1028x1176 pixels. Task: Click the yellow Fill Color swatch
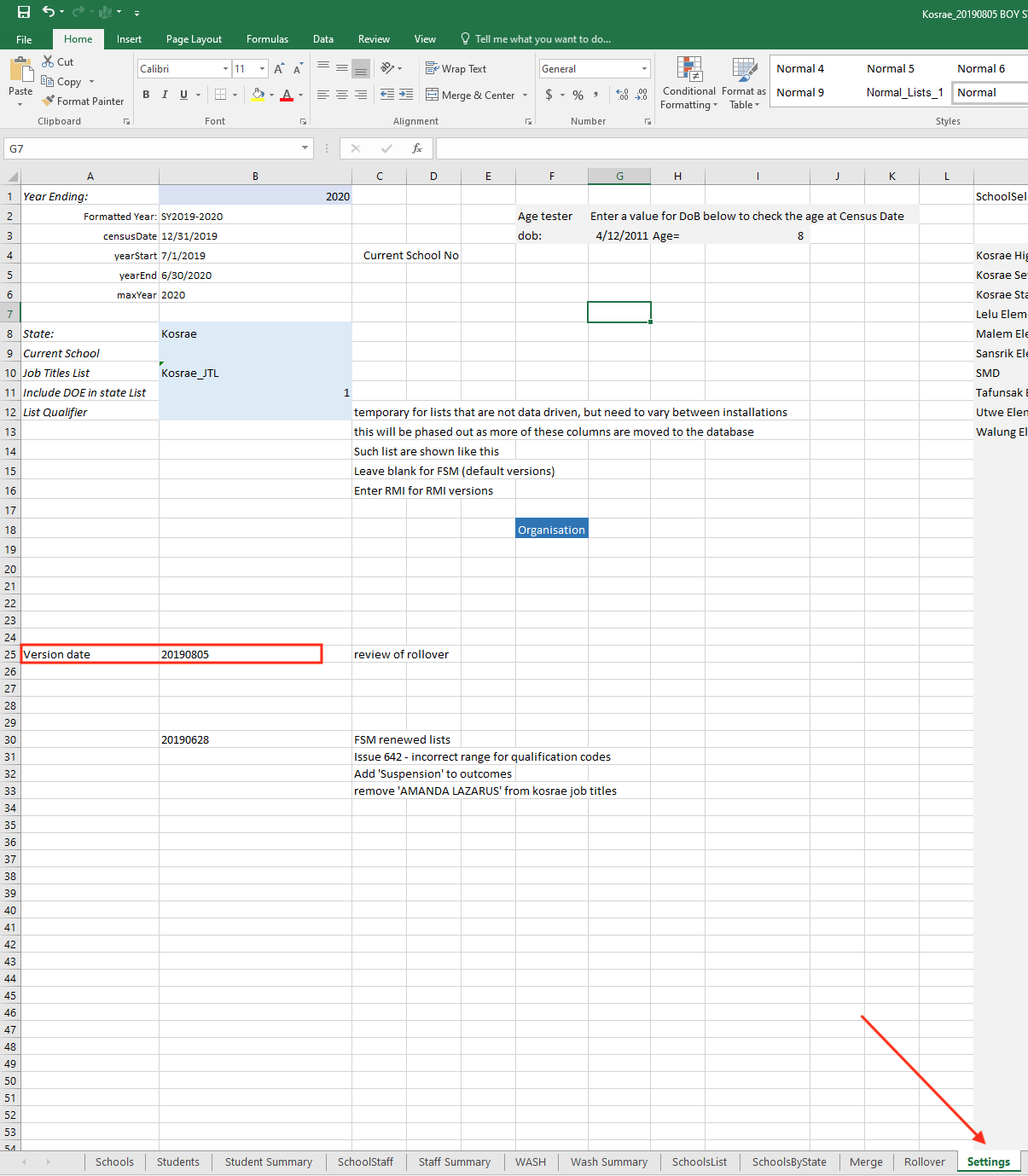coord(258,95)
